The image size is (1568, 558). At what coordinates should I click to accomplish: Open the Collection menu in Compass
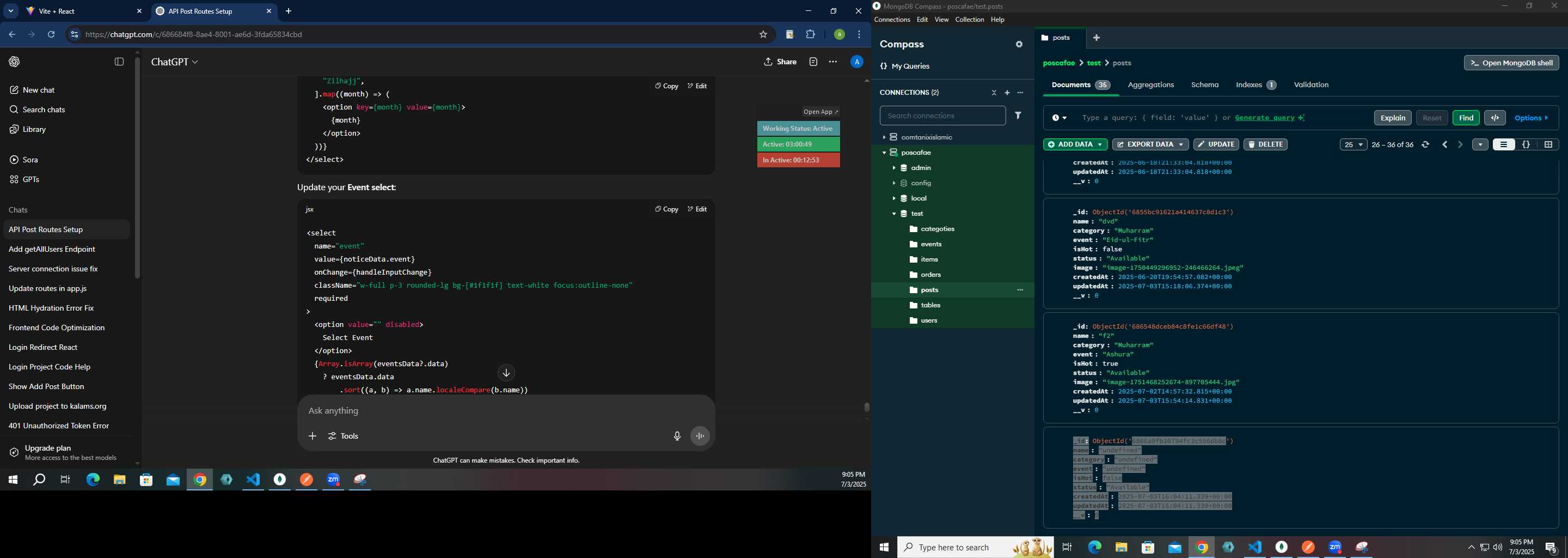tap(969, 20)
